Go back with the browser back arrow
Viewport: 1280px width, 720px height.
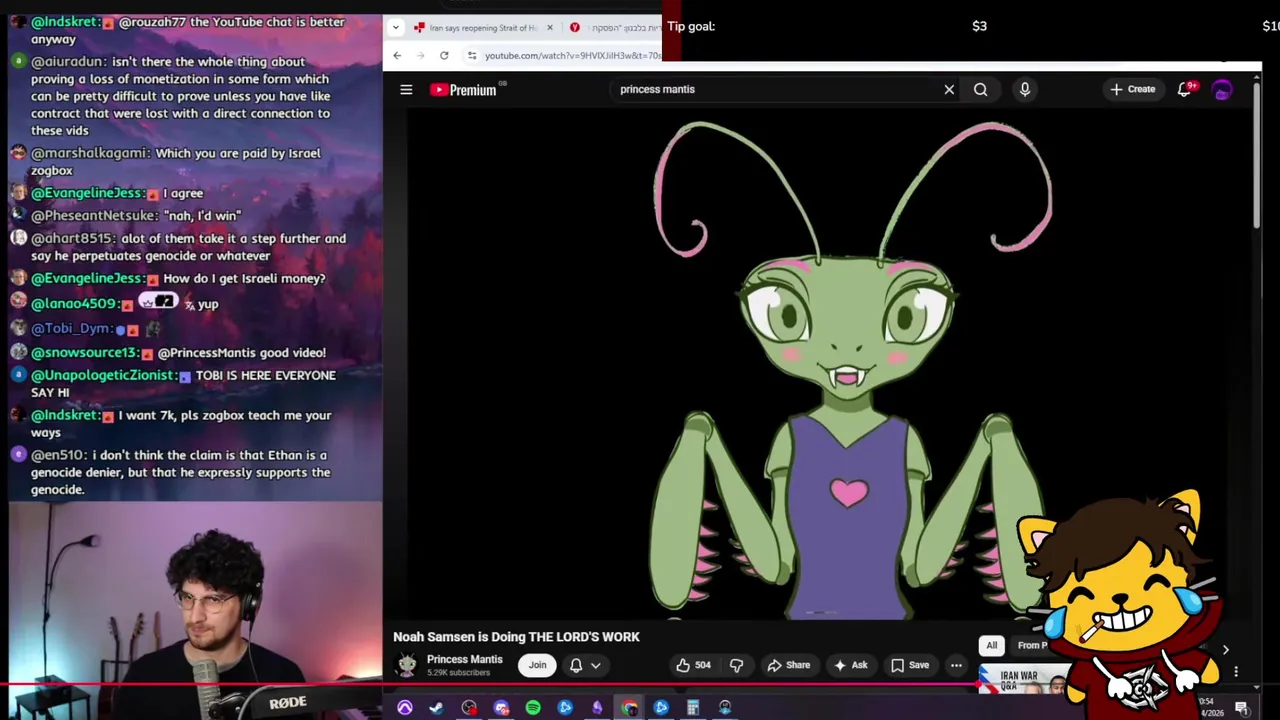(397, 55)
